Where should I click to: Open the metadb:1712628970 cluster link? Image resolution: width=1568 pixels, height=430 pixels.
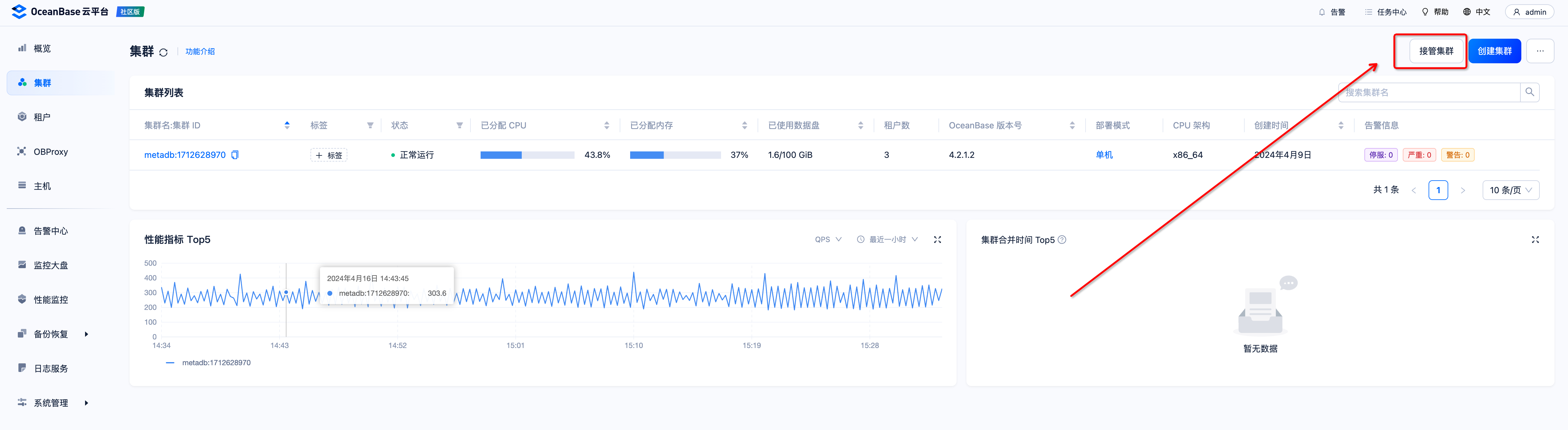(185, 155)
